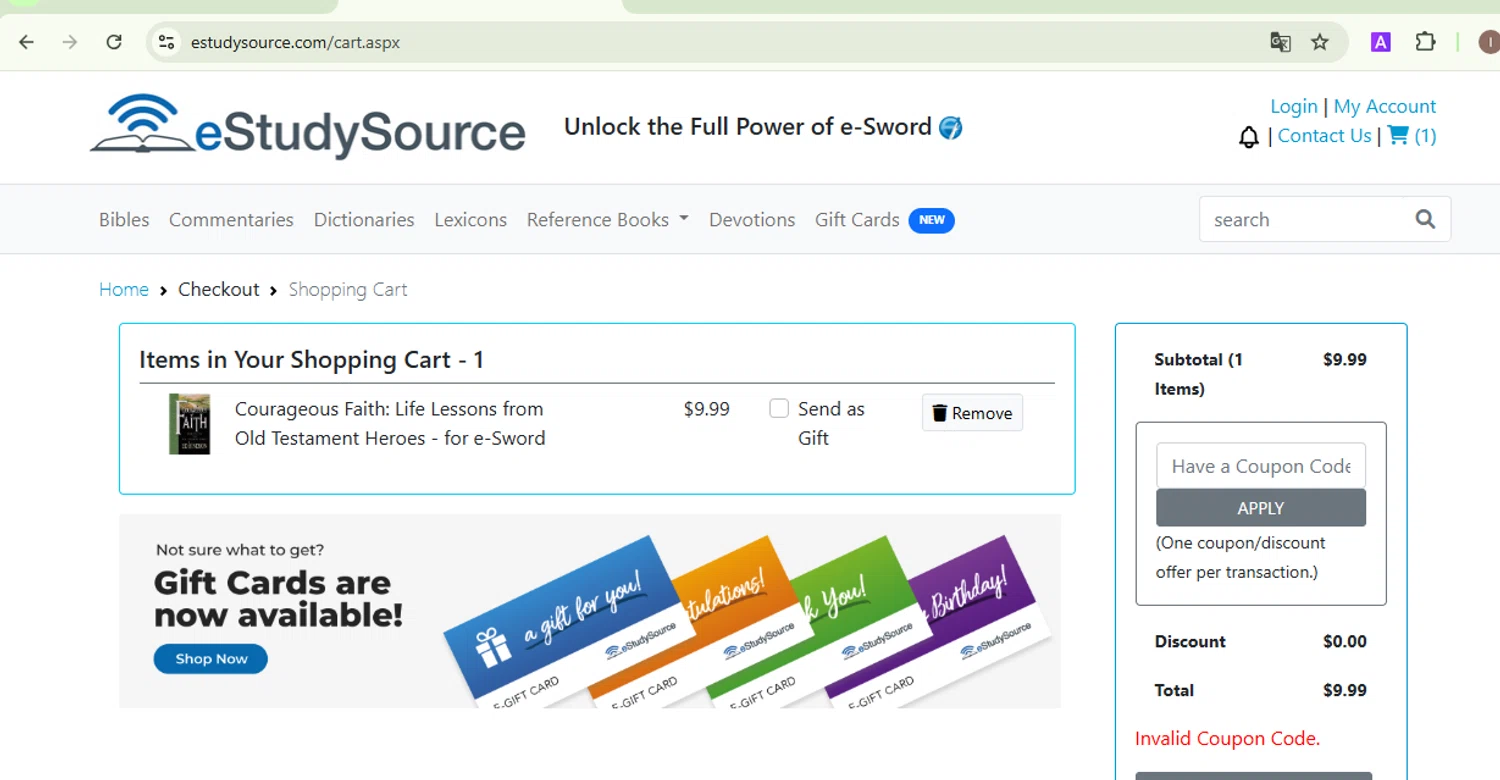Click the Gift Cards are now available banner
The height and width of the screenshot is (780, 1500).
click(590, 611)
